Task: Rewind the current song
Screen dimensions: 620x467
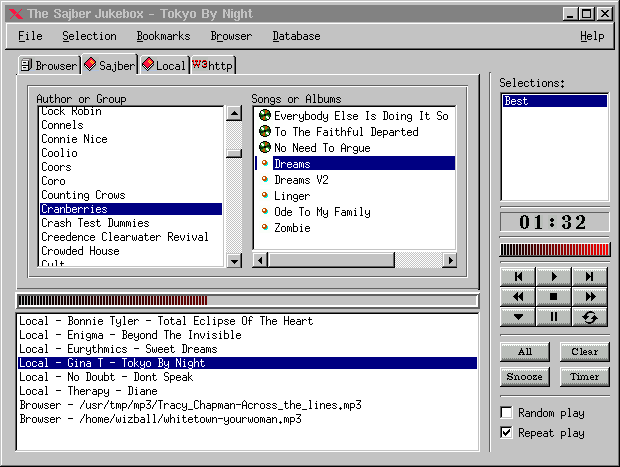Action: 518,297
